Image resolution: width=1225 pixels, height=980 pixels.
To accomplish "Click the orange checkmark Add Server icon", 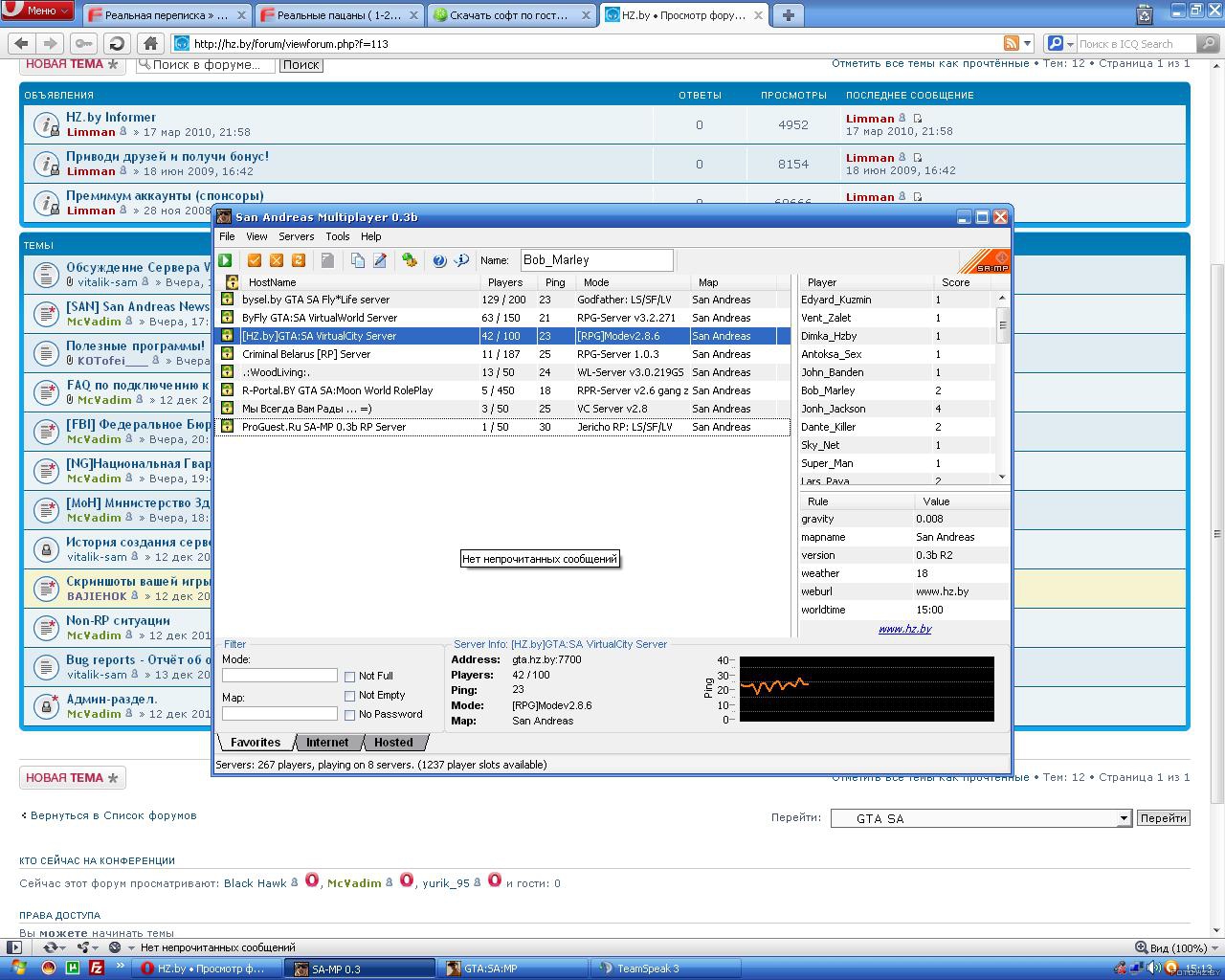I will click(255, 260).
